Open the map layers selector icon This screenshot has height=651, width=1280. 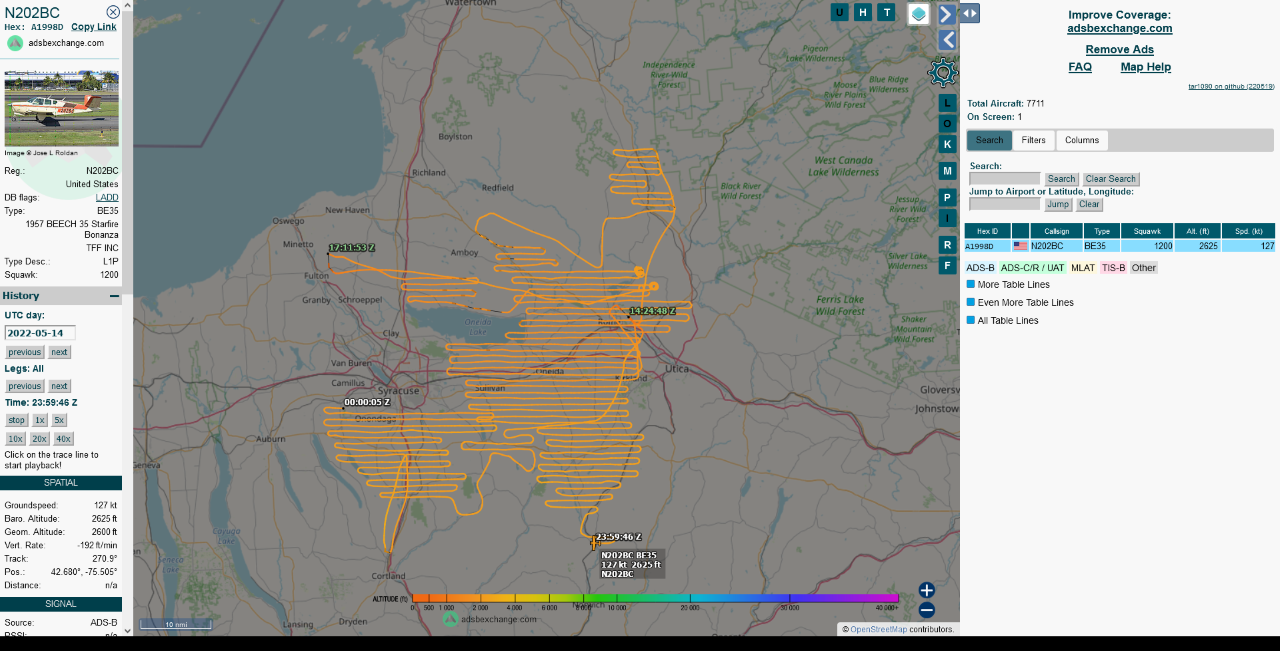pyautogui.click(x=919, y=13)
